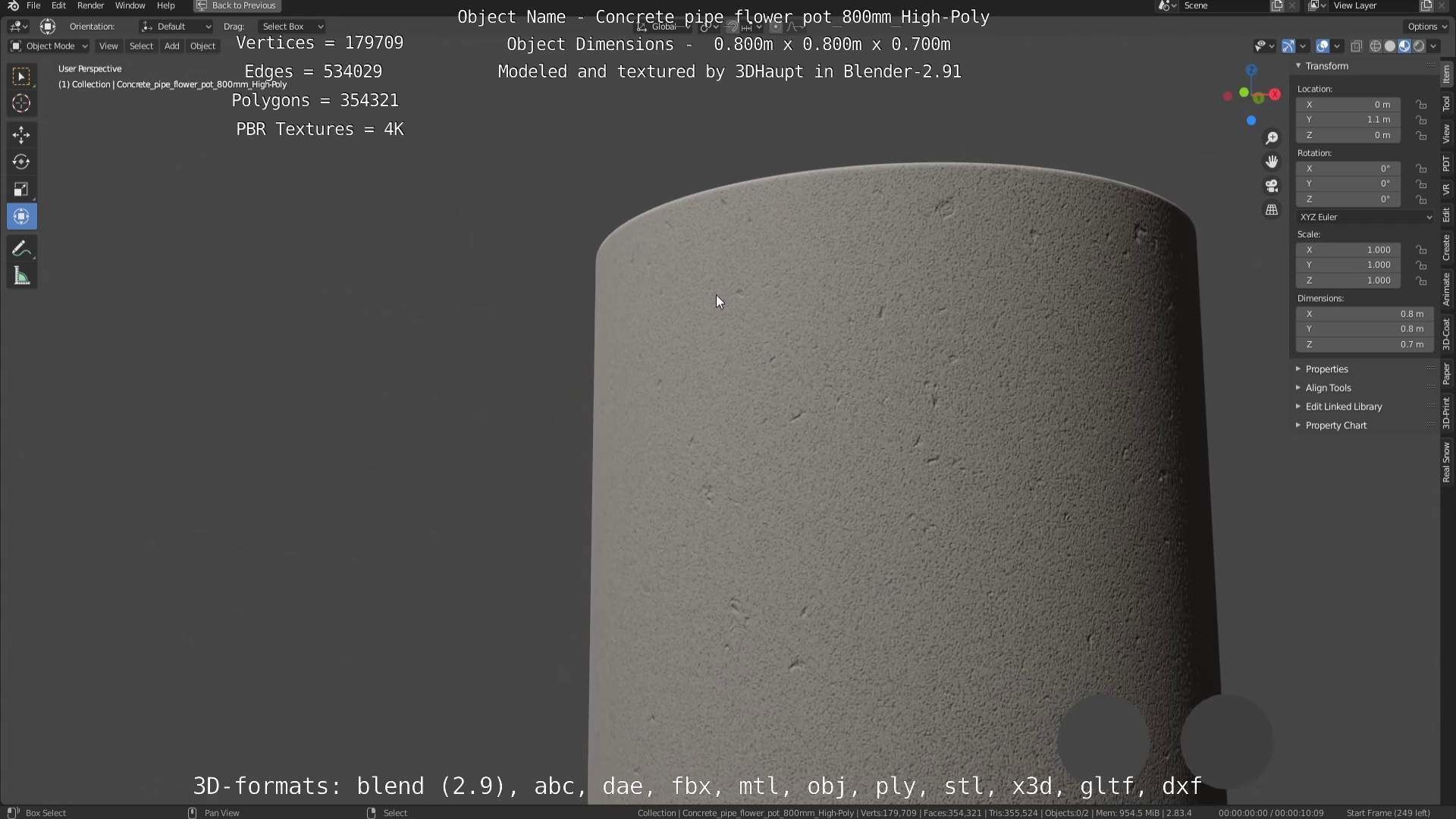Click the blue Z axis gizmo
Screen dimensions: 1456x819
point(1251,71)
